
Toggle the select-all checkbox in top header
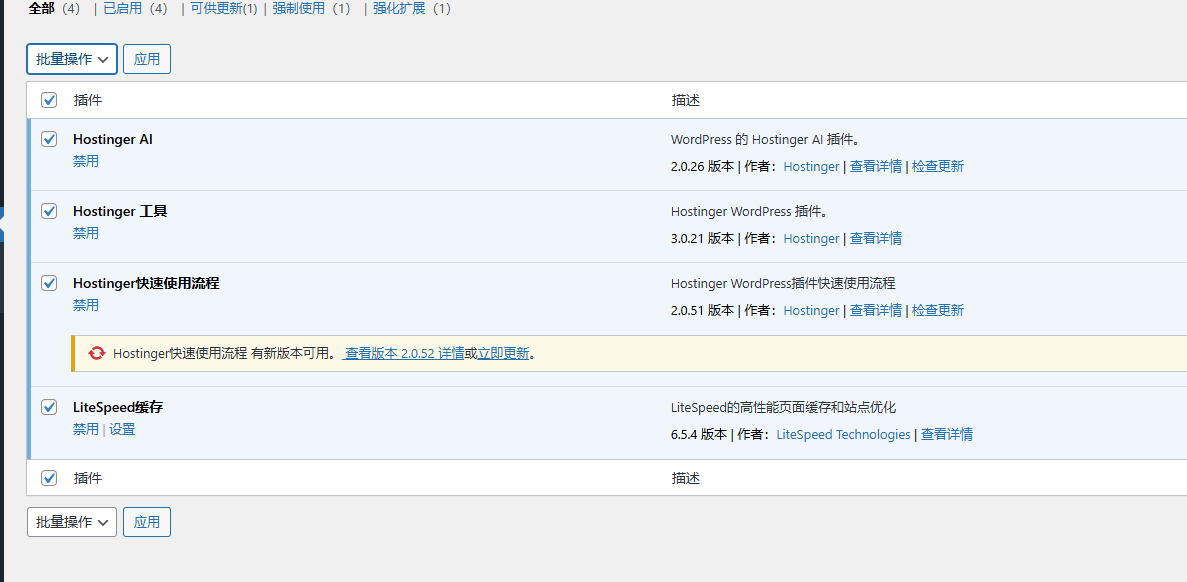tap(49, 100)
